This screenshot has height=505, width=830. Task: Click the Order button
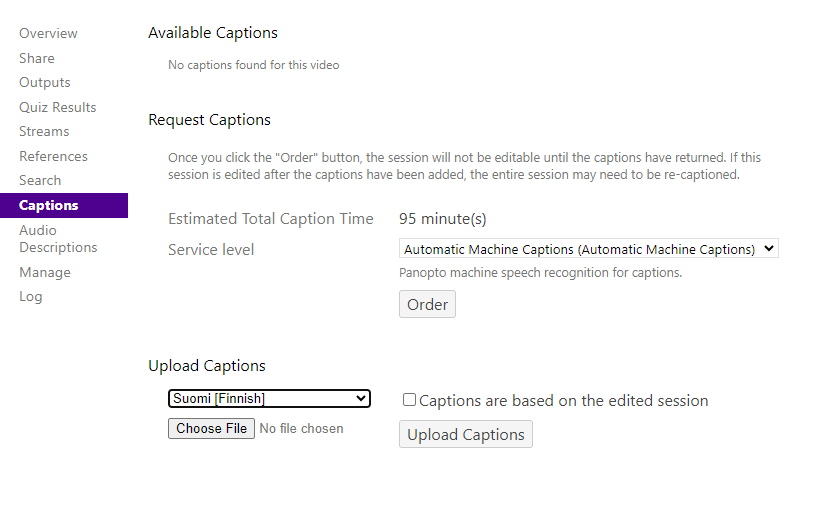(x=427, y=304)
